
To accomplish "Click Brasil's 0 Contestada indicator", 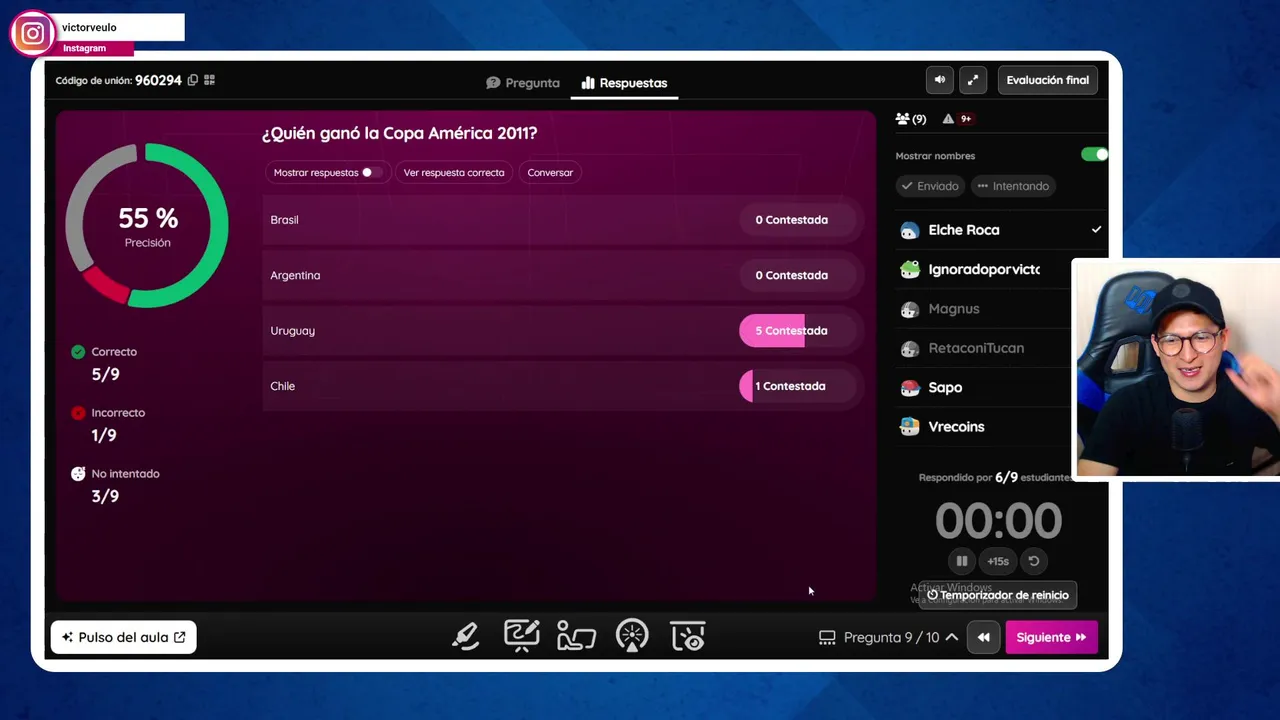I will [798, 220].
